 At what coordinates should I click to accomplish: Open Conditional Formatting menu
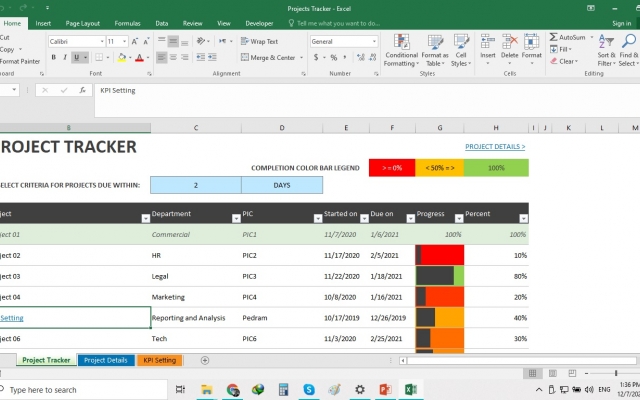point(401,50)
